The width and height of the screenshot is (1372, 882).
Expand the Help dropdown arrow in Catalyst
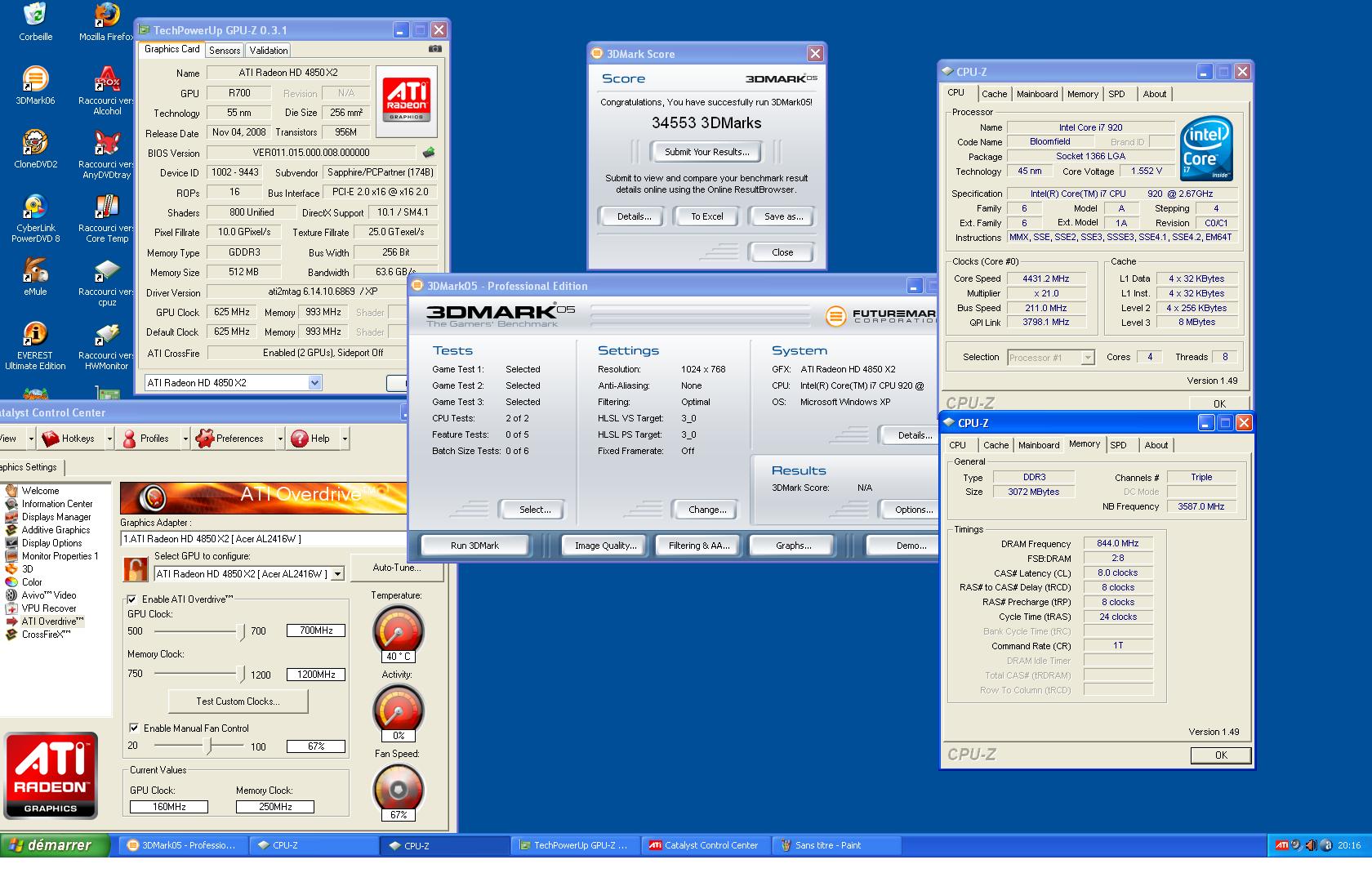[345, 439]
